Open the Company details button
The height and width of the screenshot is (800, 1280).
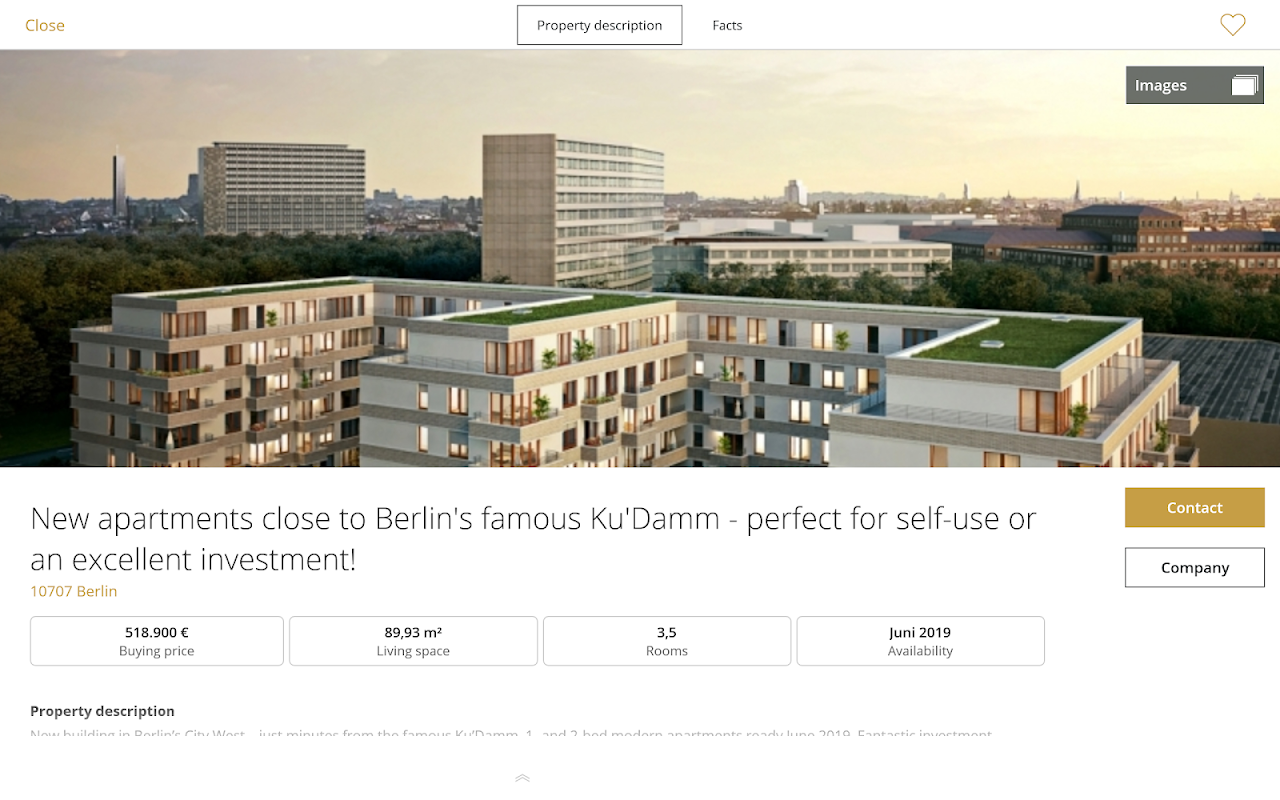pos(1195,567)
